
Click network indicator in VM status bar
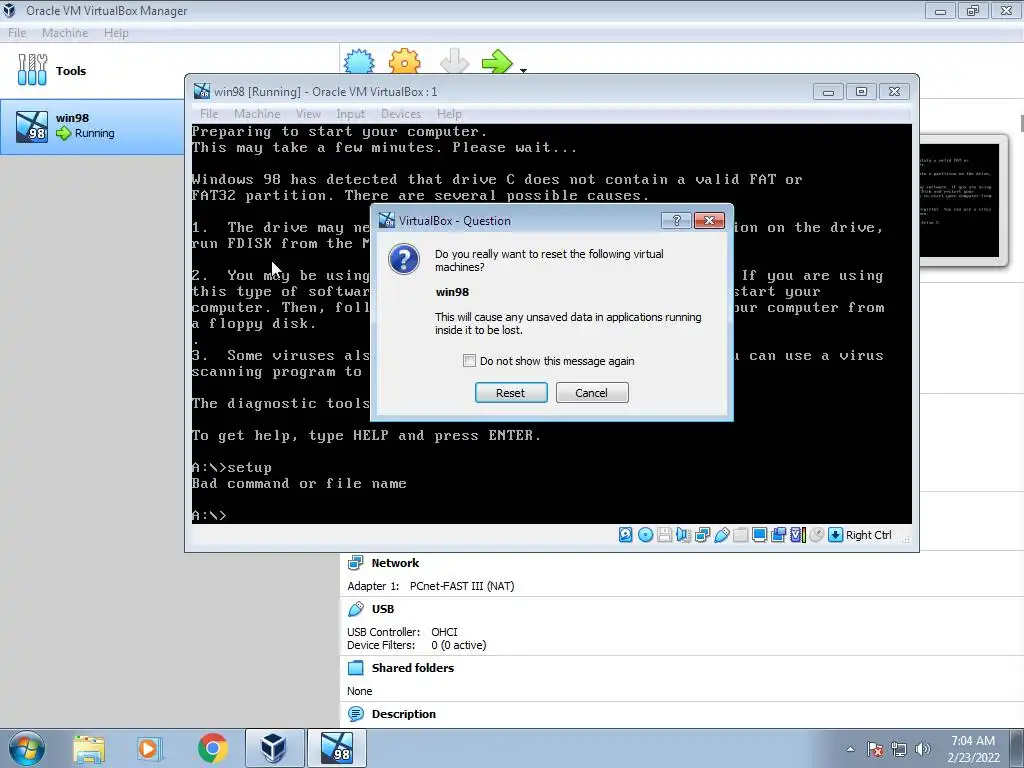click(703, 535)
